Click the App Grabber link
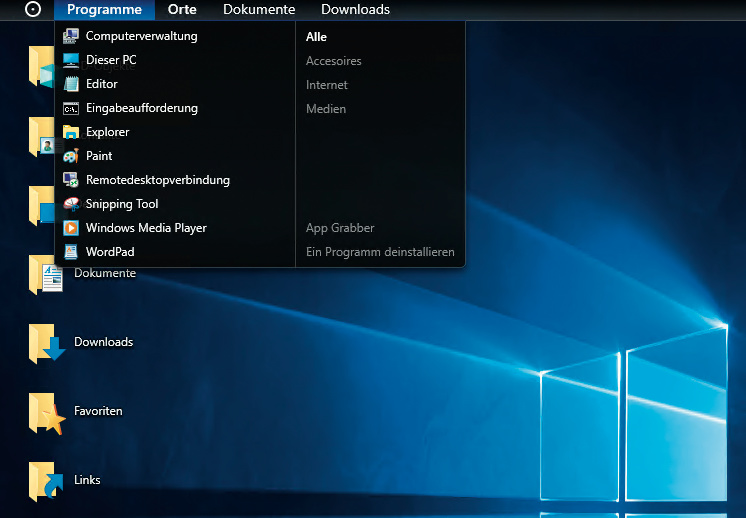Screen dimensions: 746x518 coord(338,228)
